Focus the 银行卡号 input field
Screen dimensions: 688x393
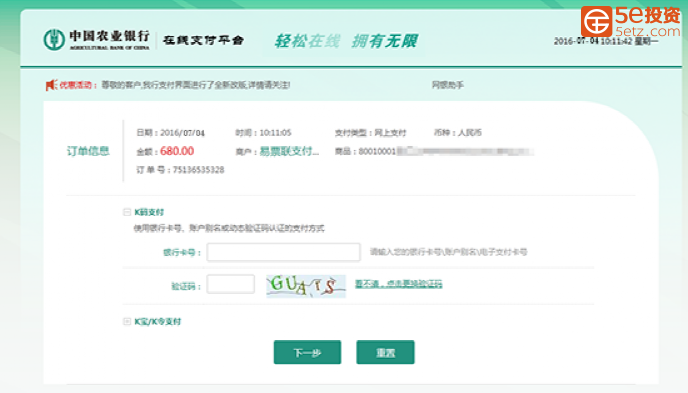[x=283, y=252]
